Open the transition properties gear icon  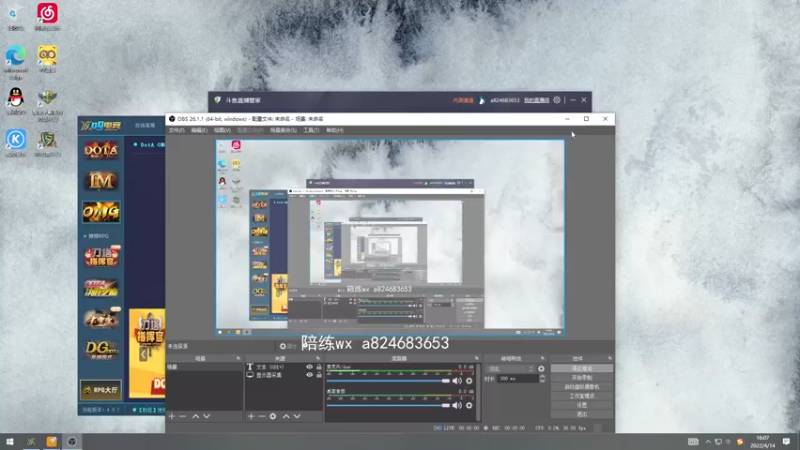541,368
